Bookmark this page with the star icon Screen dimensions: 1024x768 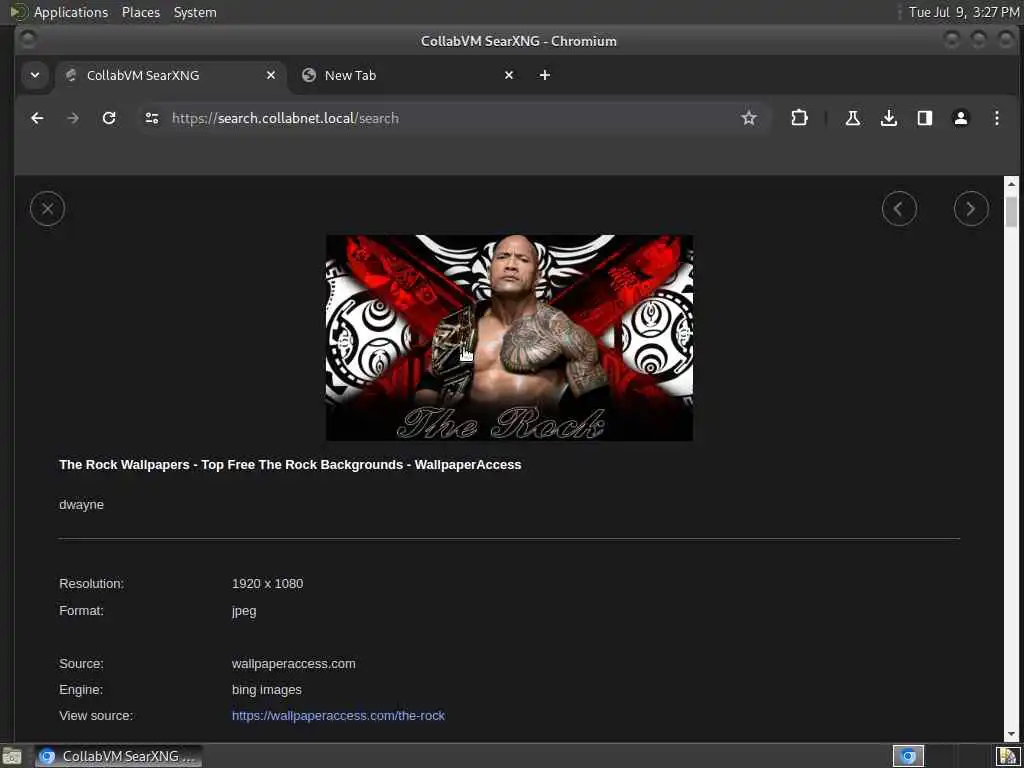pyautogui.click(x=748, y=118)
